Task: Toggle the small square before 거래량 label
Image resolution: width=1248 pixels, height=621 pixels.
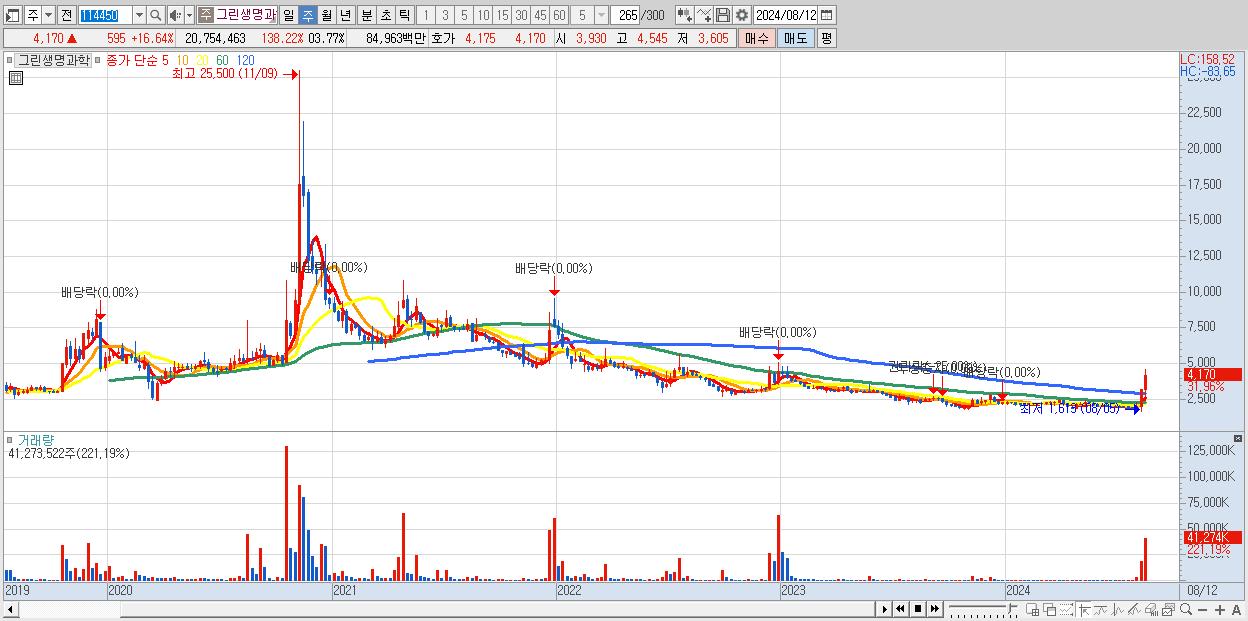Action: pyautogui.click(x=10, y=439)
